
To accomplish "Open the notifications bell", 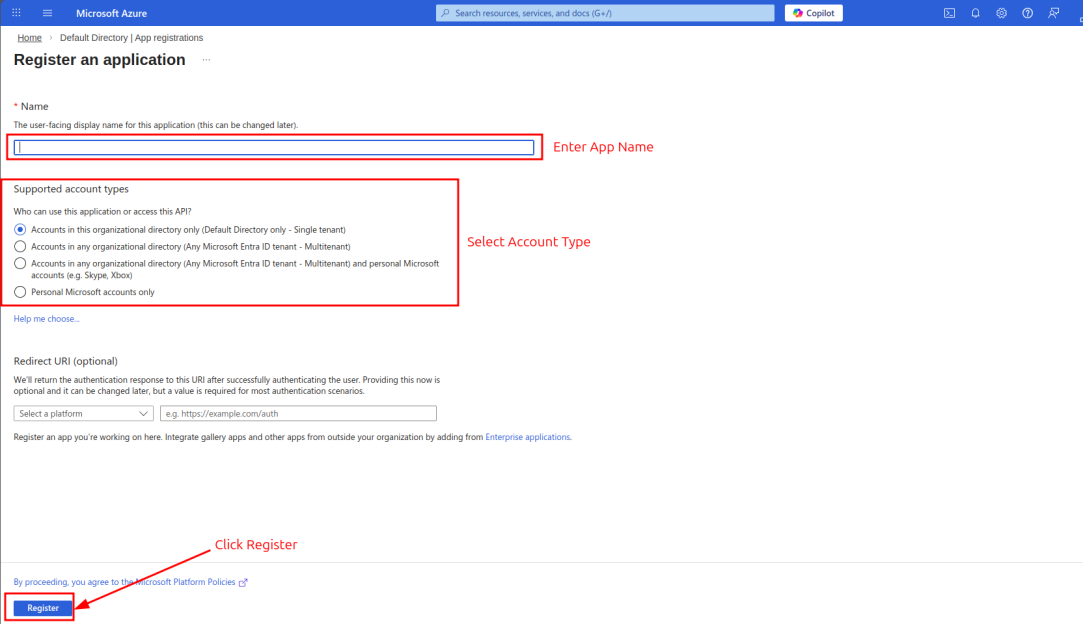I will [975, 13].
